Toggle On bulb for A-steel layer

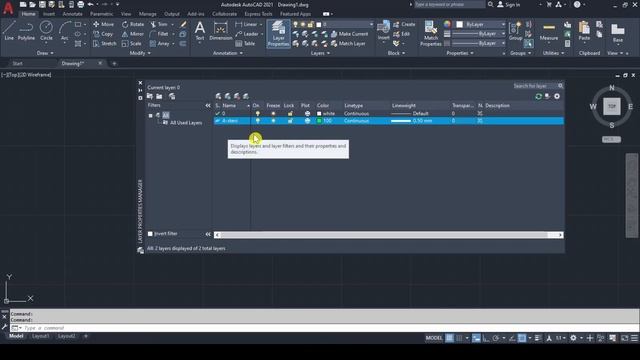click(x=258, y=121)
